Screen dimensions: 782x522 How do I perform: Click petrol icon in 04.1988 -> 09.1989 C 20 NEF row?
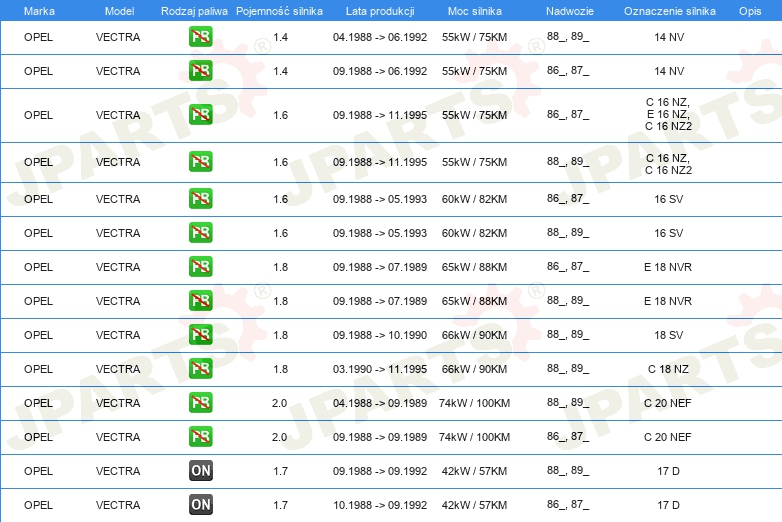200,403
